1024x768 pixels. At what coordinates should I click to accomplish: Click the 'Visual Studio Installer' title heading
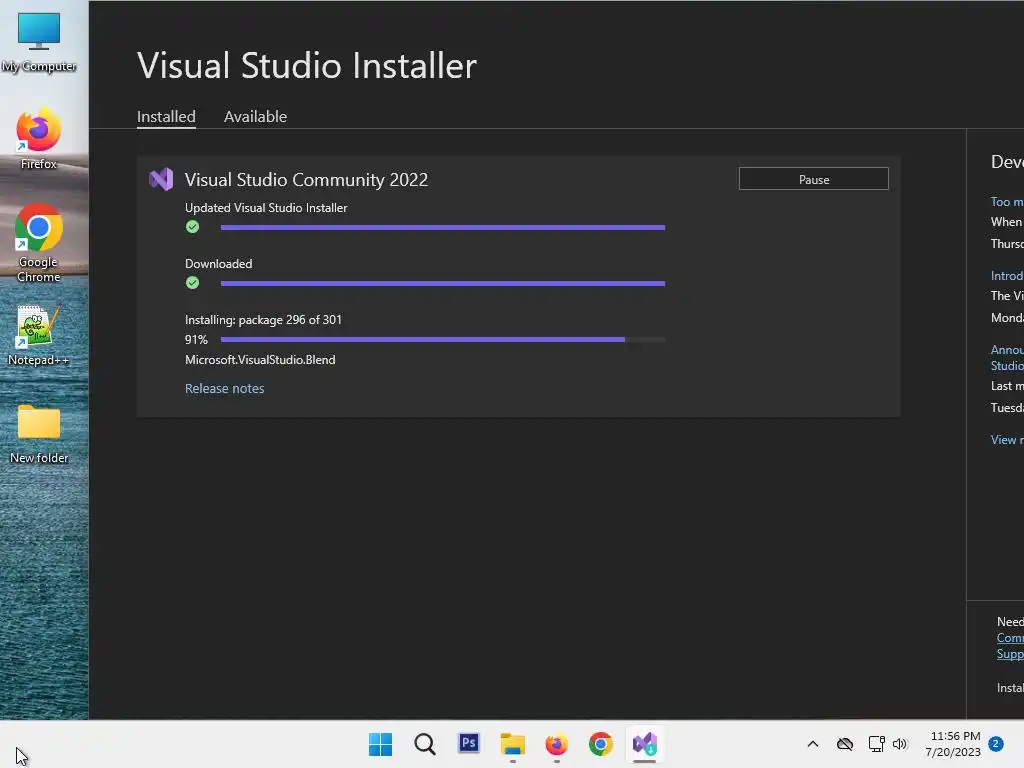307,65
